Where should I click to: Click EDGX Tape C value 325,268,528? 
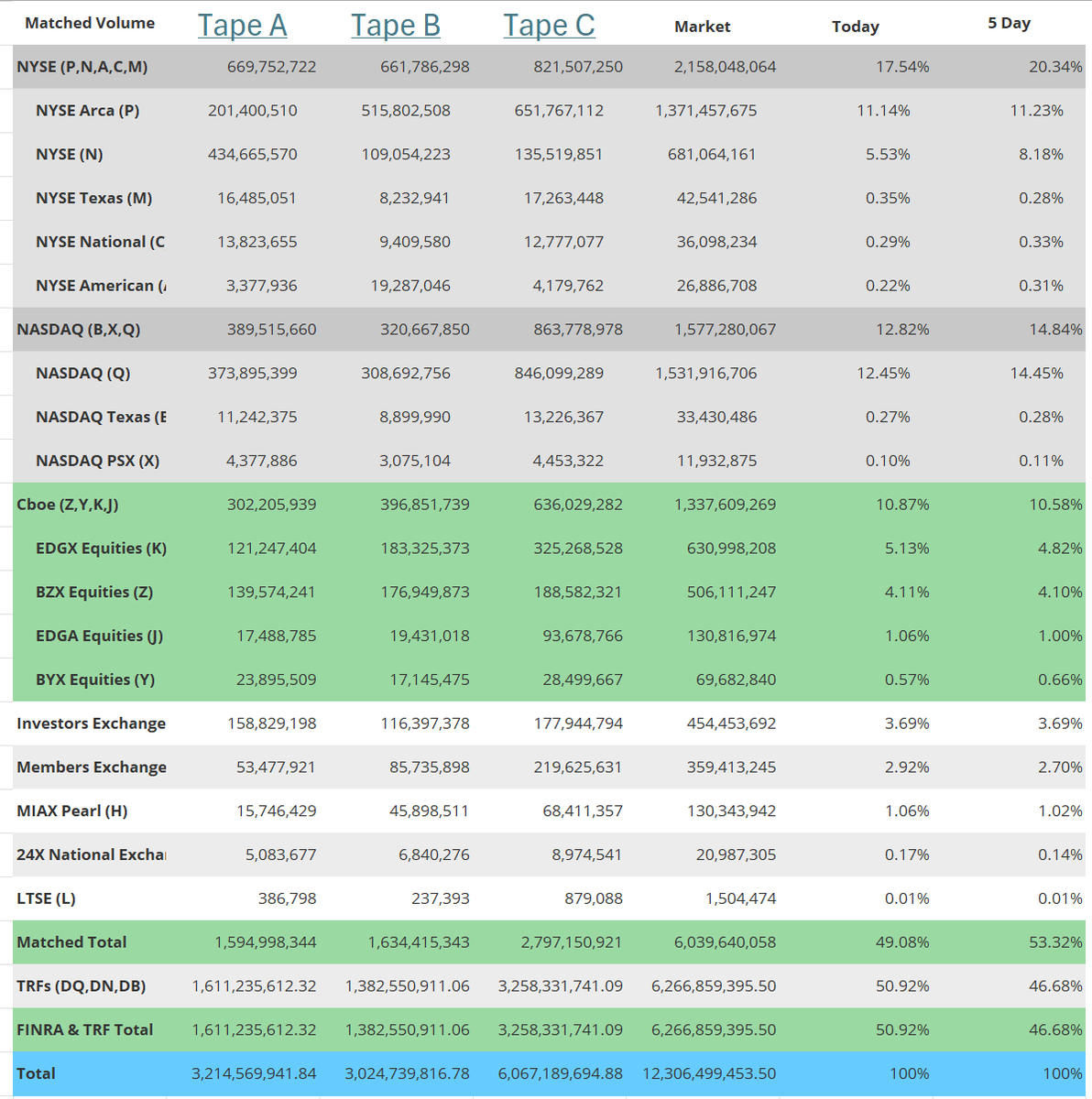[x=578, y=549]
